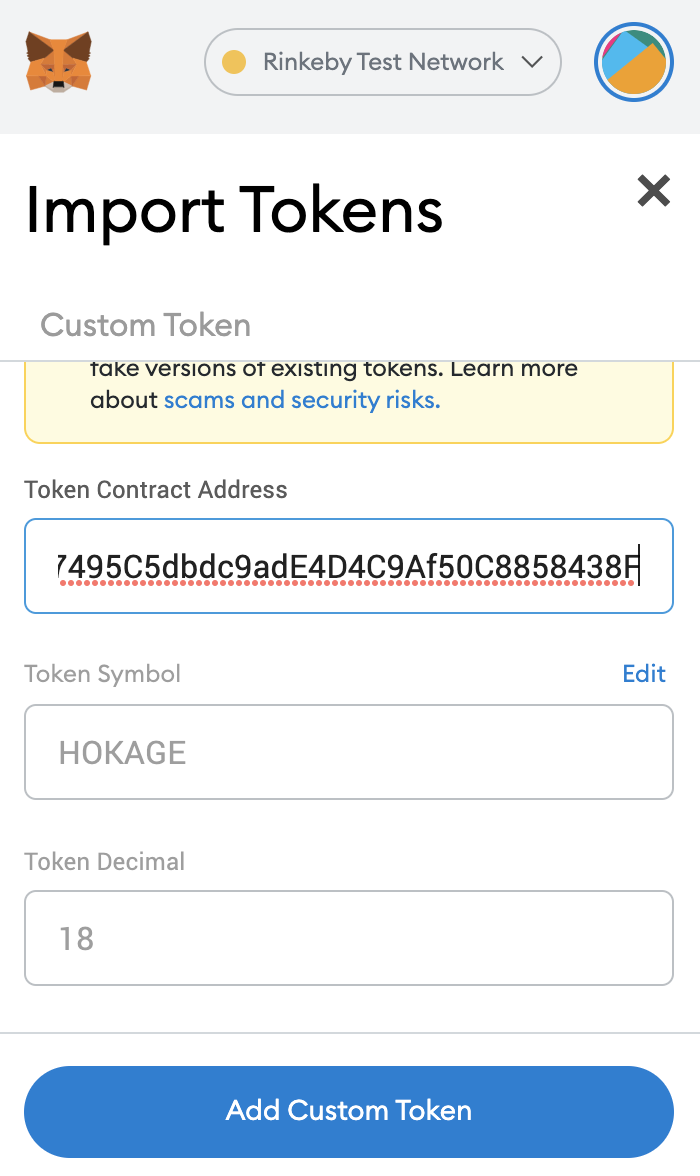Click the yellow scam warning banner text
The height and width of the screenshot is (1176, 700).
tap(334, 386)
